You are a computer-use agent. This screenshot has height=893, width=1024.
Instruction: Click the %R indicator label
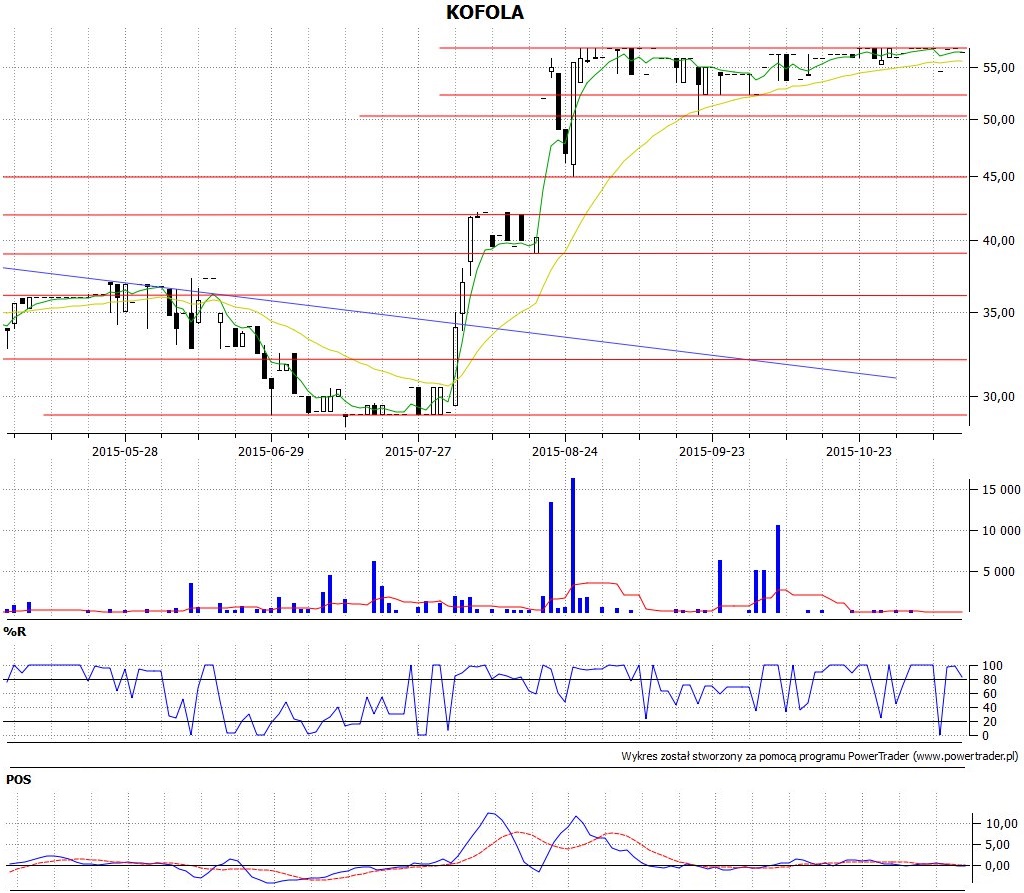(14, 632)
